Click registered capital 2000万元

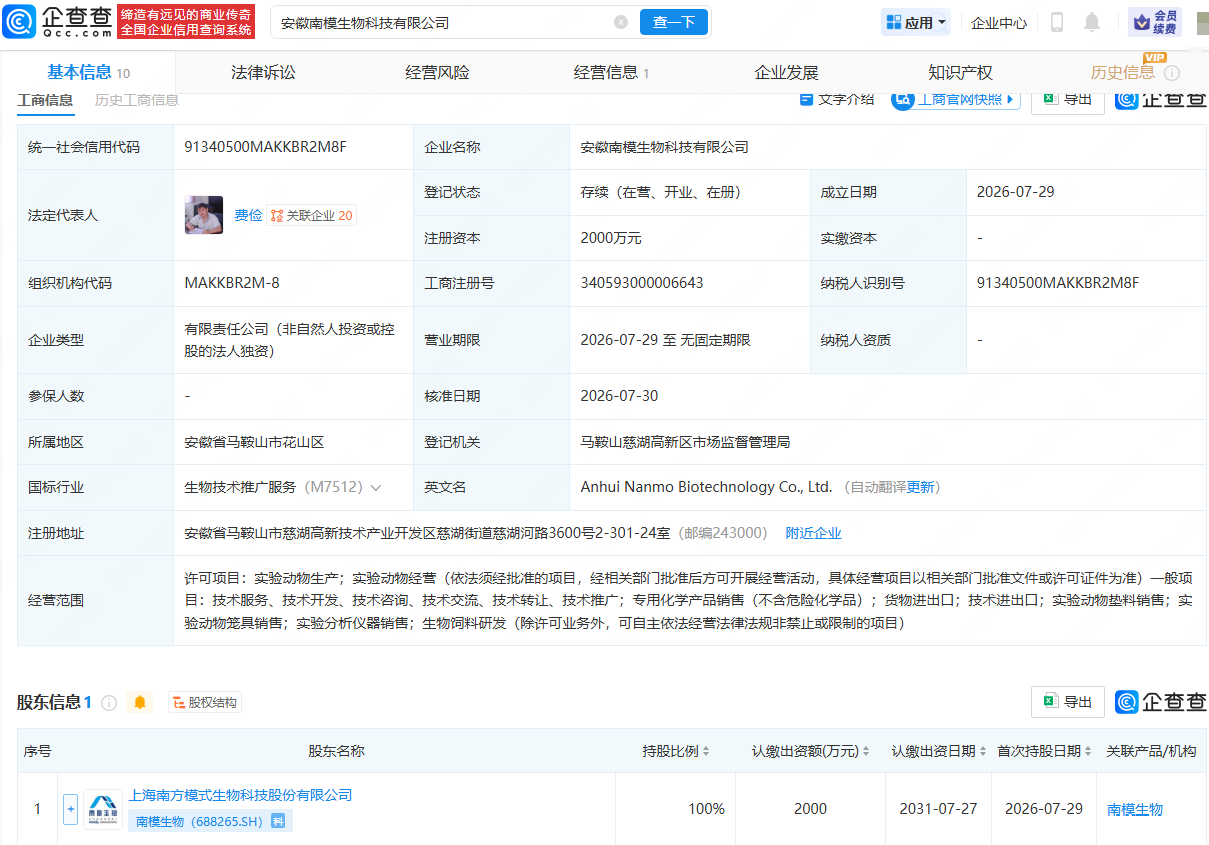coord(611,238)
